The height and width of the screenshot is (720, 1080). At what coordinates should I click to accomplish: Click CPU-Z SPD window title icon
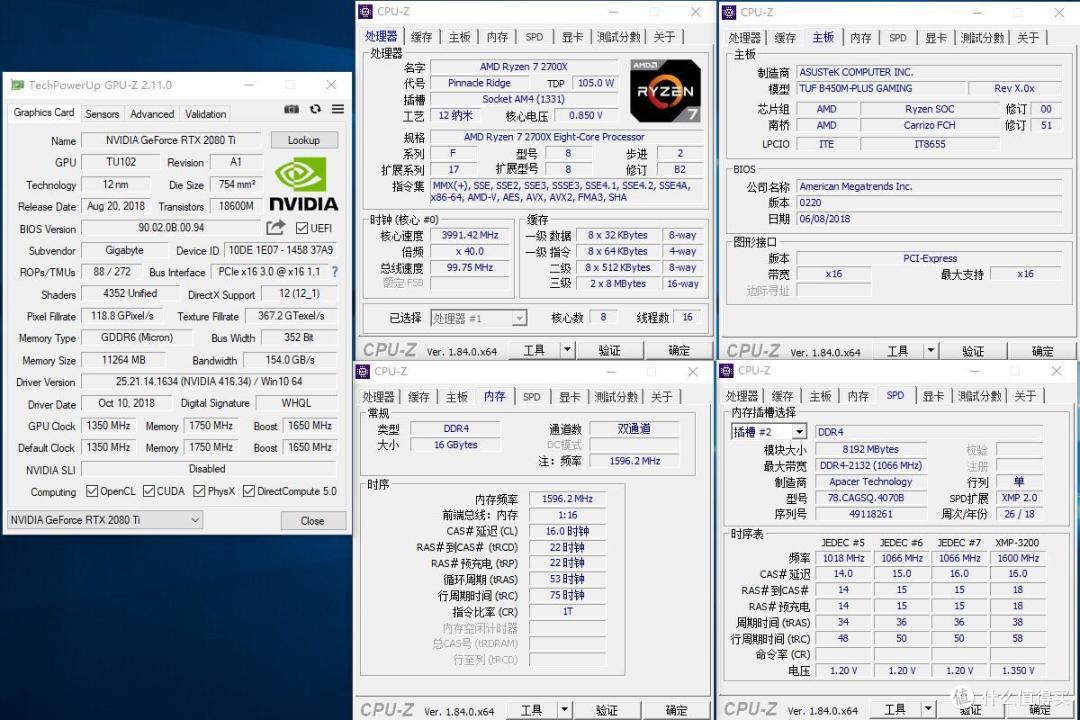pos(726,371)
